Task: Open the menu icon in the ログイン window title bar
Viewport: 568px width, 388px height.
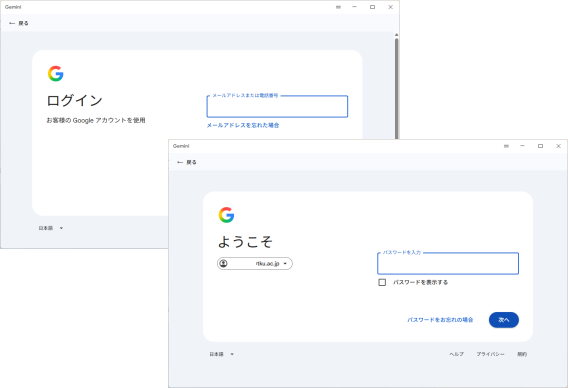Action: click(338, 7)
